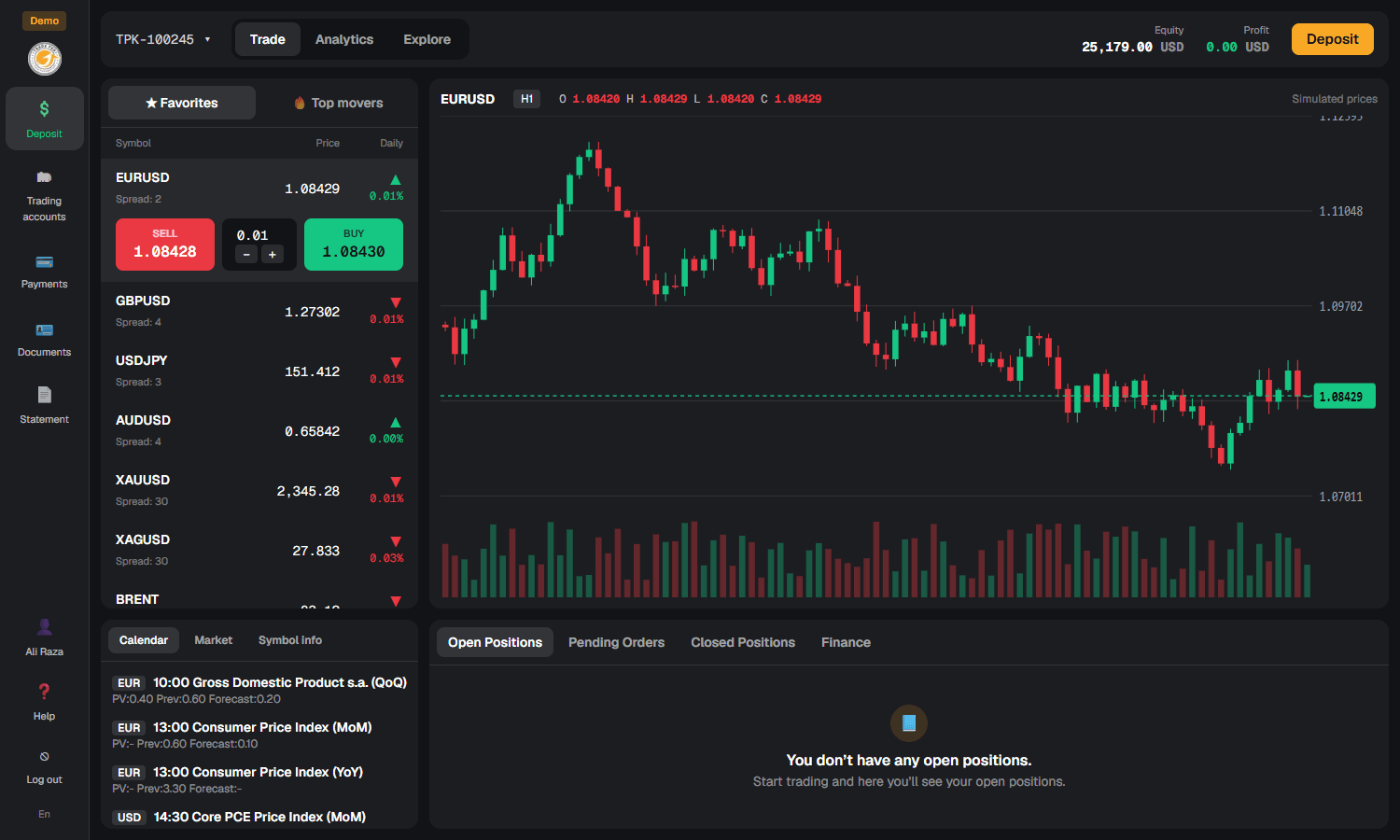Select the XAGUSD symbol row
Viewport: 1400px width, 840px height.
pyautogui.click(x=259, y=551)
